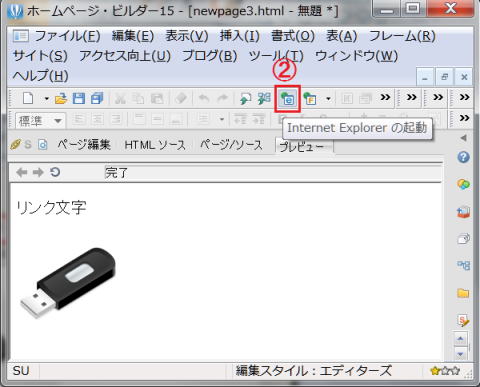Undo the last action

tap(204, 99)
